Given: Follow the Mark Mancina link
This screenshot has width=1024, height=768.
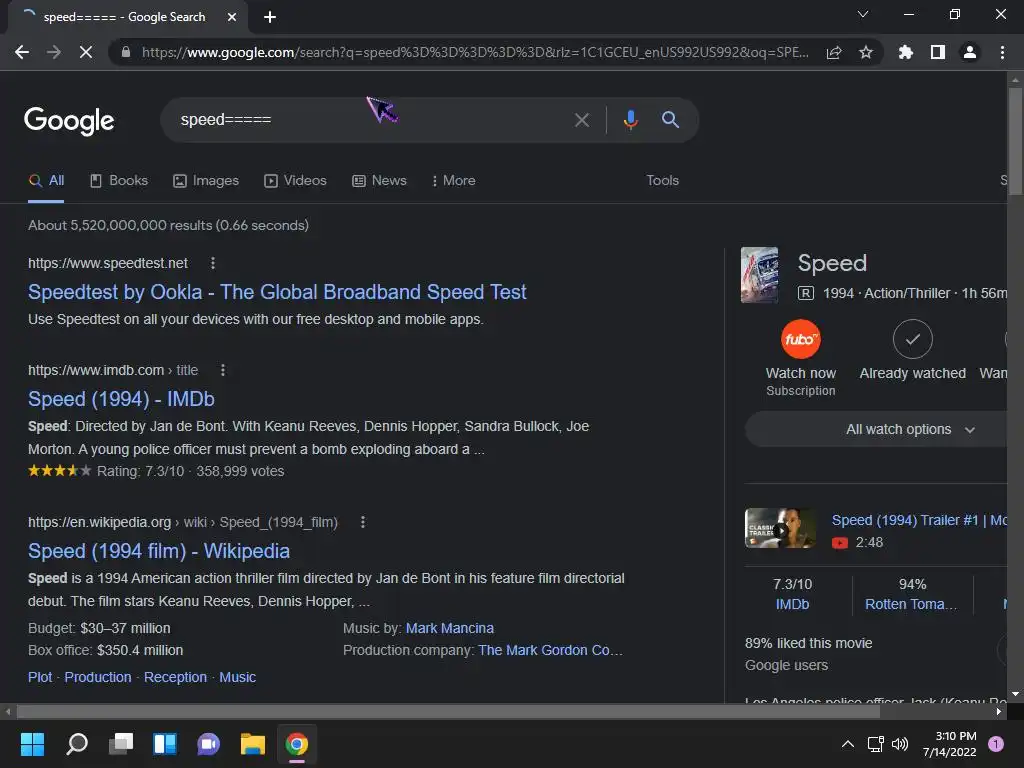Looking at the screenshot, I should click(450, 628).
